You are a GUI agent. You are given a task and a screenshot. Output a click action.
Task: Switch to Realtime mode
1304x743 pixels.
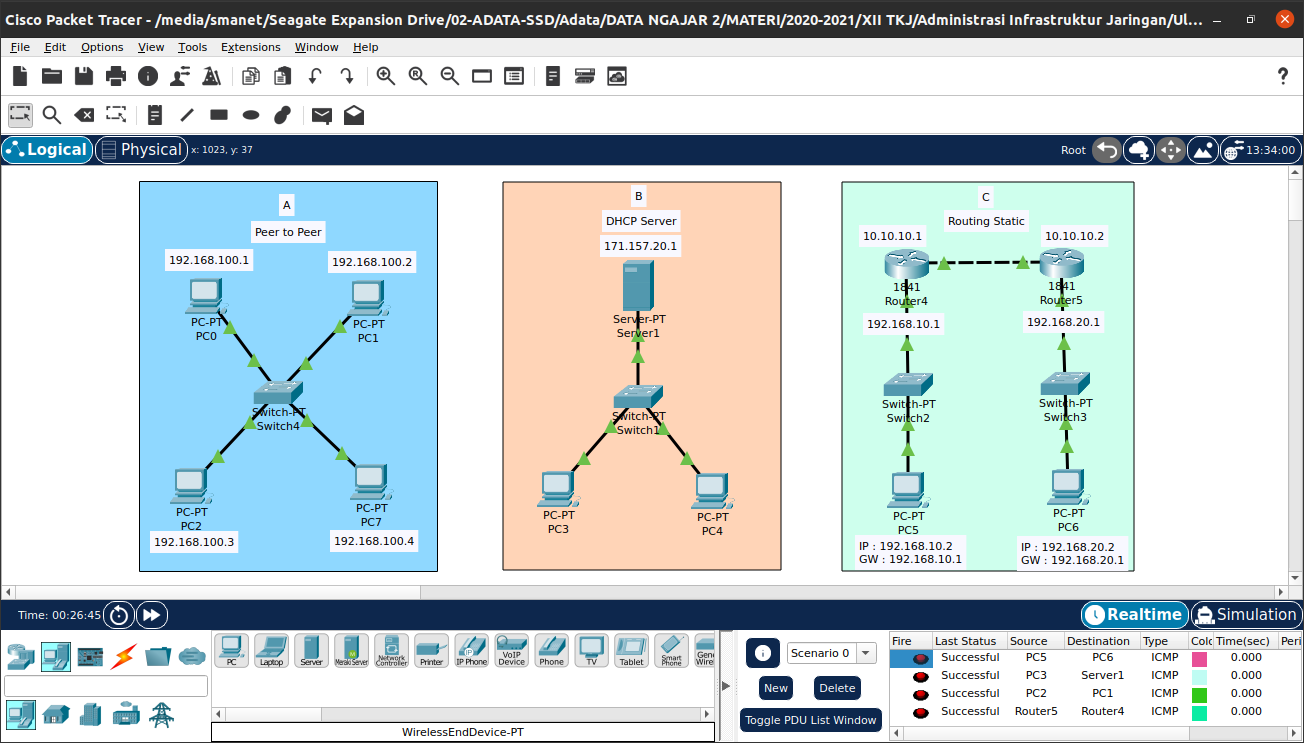point(1134,615)
